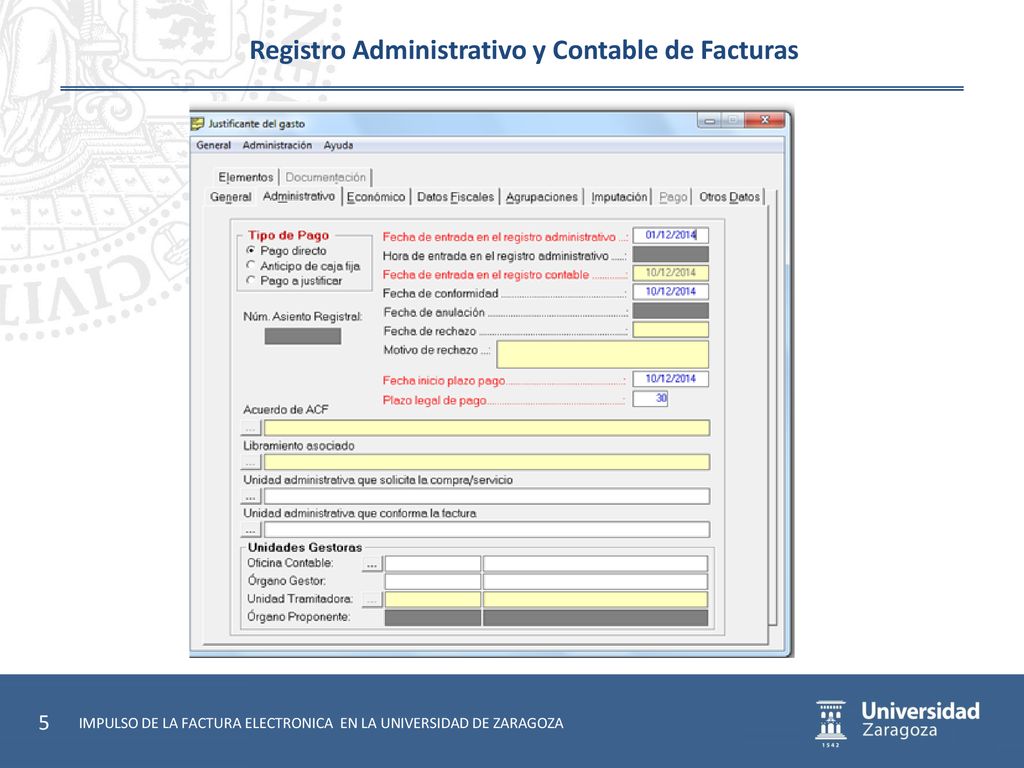
Task: Click the Motivo de rechazo text box
Action: (603, 355)
